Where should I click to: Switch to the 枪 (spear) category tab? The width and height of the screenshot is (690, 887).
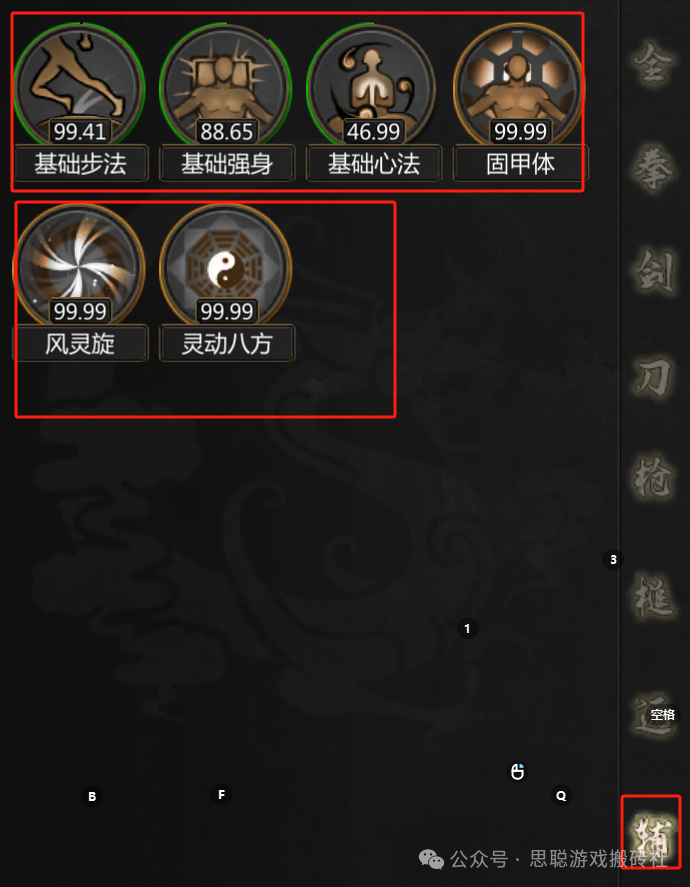[653, 479]
